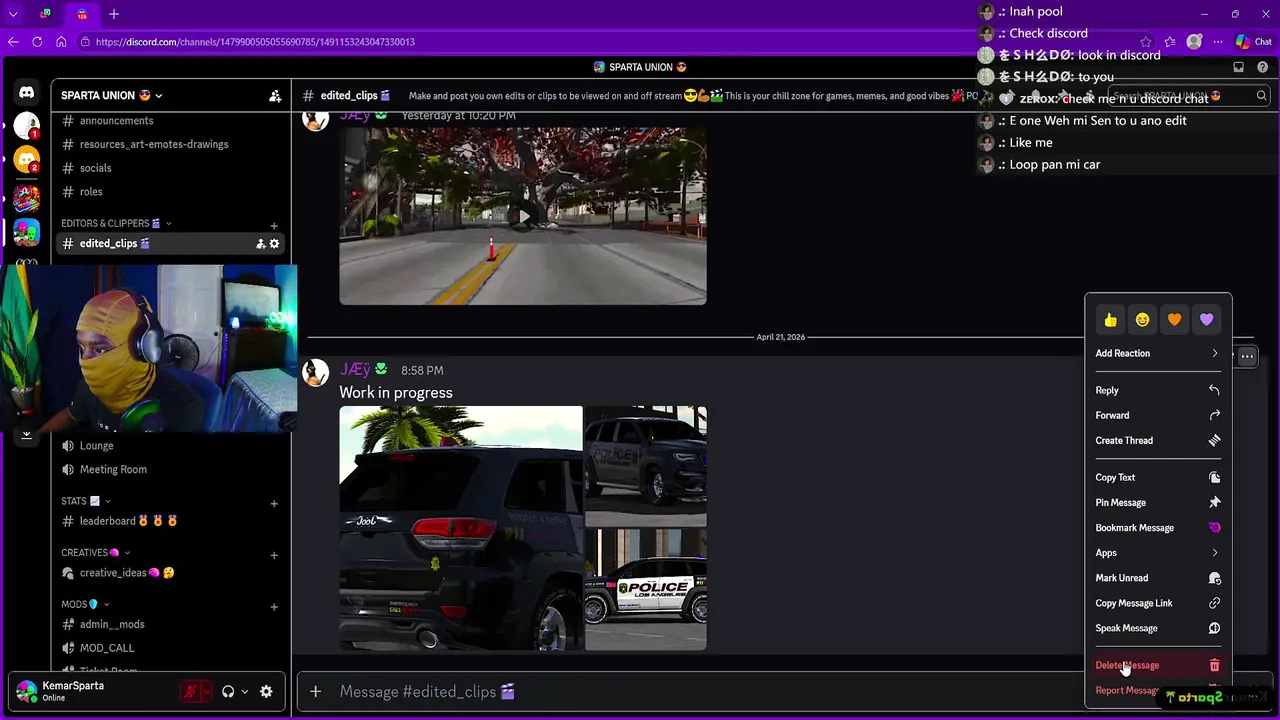The image size is (1280, 720).
Task: Open the attachment plus button in message box
Action: (x=315, y=691)
